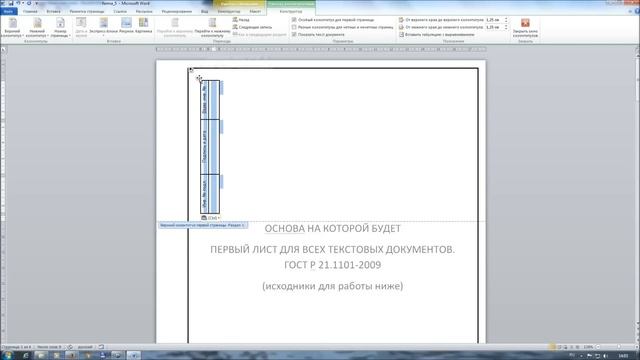The width and height of the screenshot is (640, 360).
Task: Open the Windows Start menu
Action: click(x=7, y=356)
